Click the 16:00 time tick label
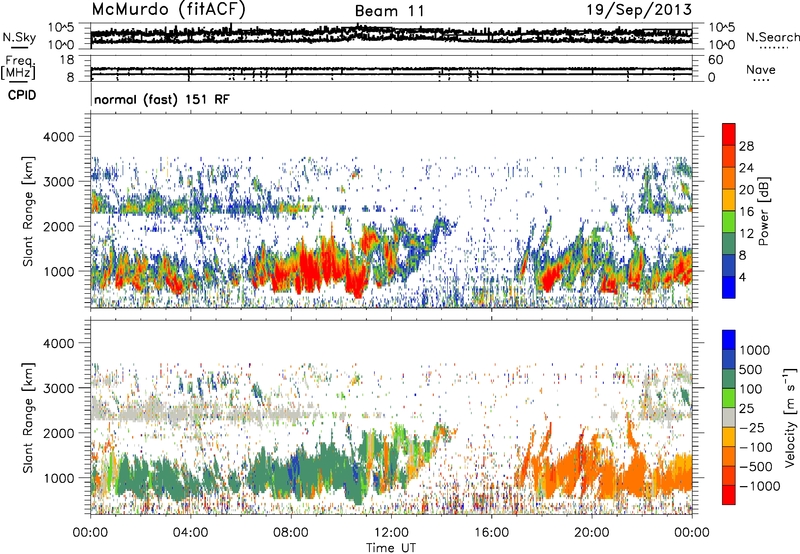 (491, 533)
